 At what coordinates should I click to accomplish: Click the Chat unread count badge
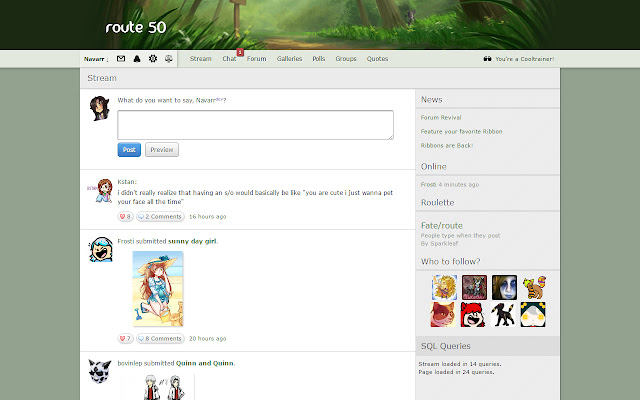[240, 52]
